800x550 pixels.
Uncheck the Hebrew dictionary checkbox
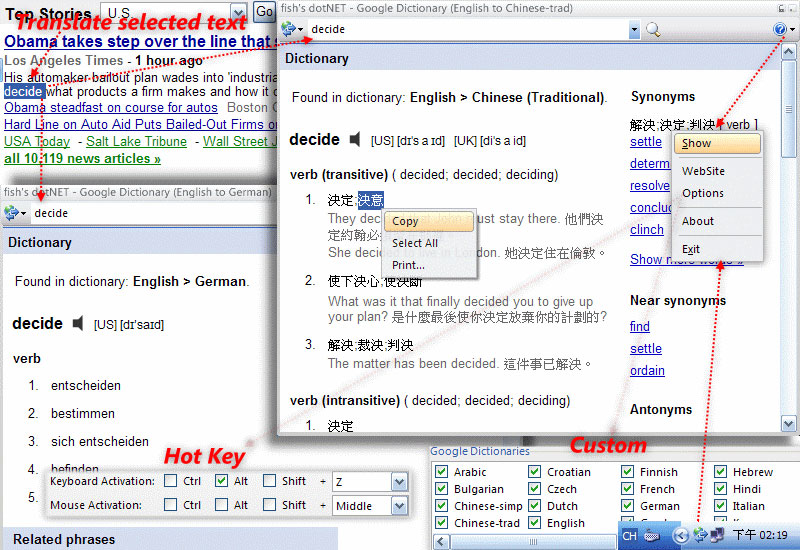point(720,471)
